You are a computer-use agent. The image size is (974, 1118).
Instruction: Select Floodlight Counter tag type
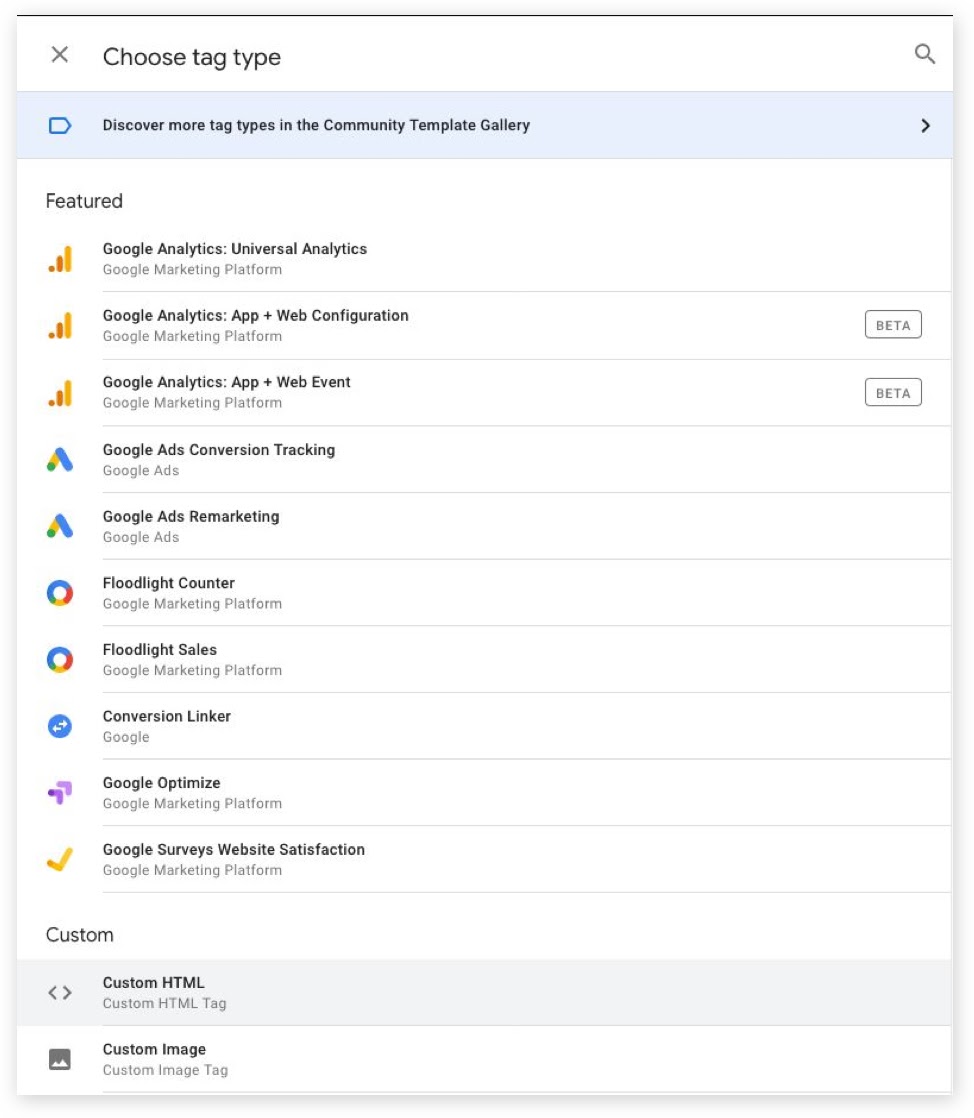tap(485, 593)
